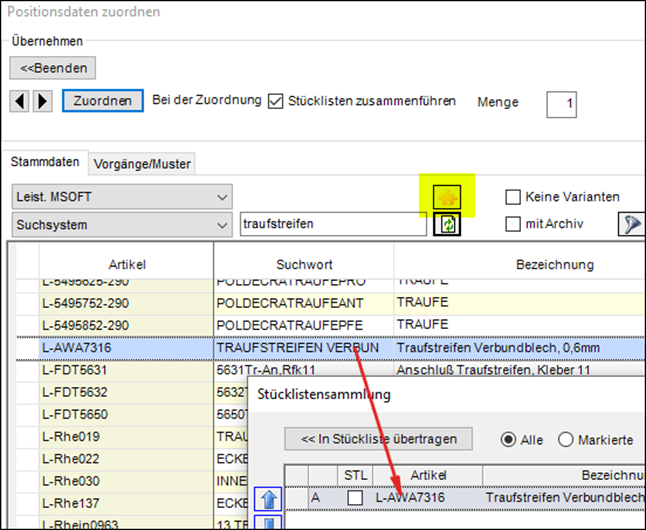
Task: Click the yellow highlighted orange icon
Action: [446, 196]
